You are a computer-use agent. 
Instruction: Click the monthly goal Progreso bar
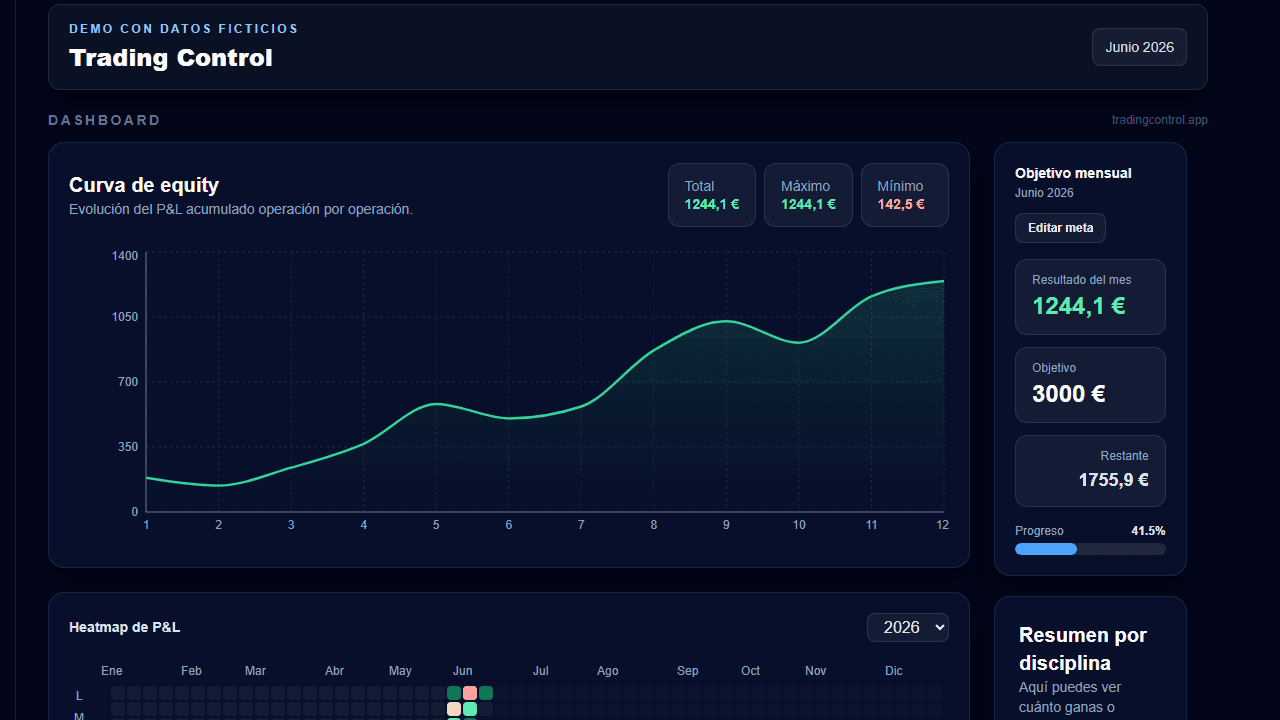(1090, 549)
